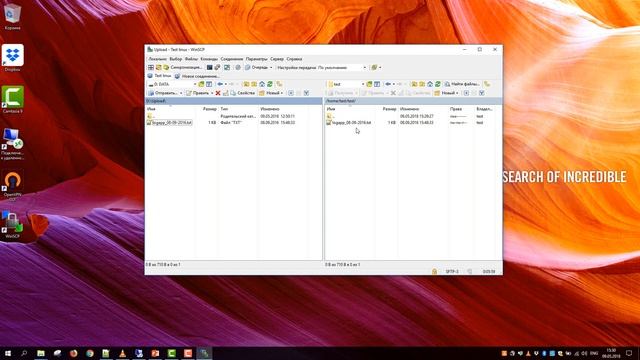Click the preferences gear icon

click(x=238, y=67)
